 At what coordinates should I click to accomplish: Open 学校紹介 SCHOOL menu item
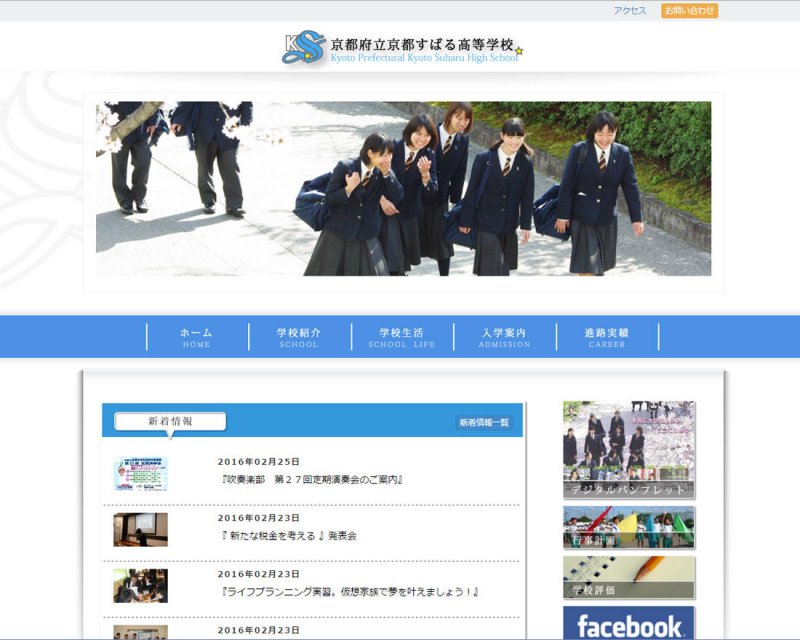click(x=299, y=337)
